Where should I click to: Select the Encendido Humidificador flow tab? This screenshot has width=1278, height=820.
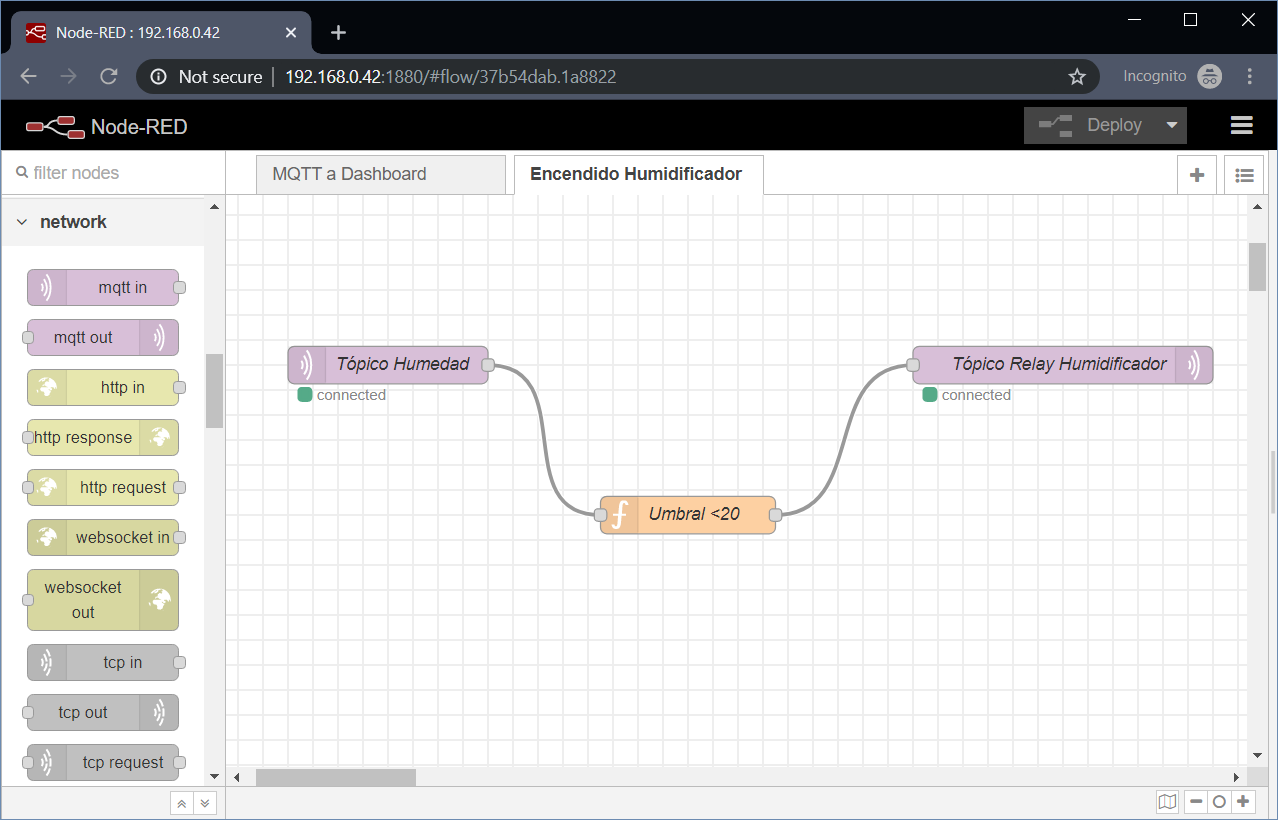[638, 174]
